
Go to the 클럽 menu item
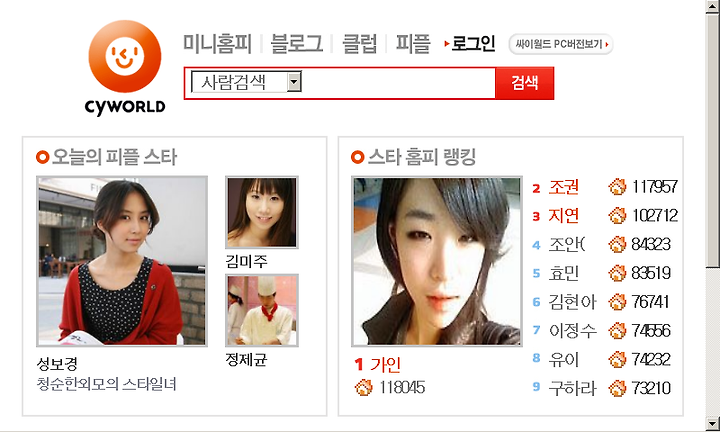pyautogui.click(x=359, y=44)
